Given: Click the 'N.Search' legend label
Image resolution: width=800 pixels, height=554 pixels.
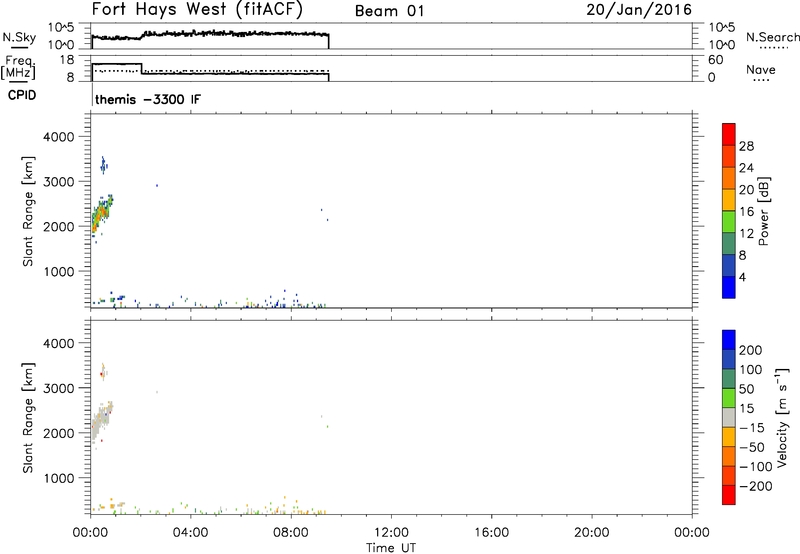Looking at the screenshot, I should pos(773,37).
